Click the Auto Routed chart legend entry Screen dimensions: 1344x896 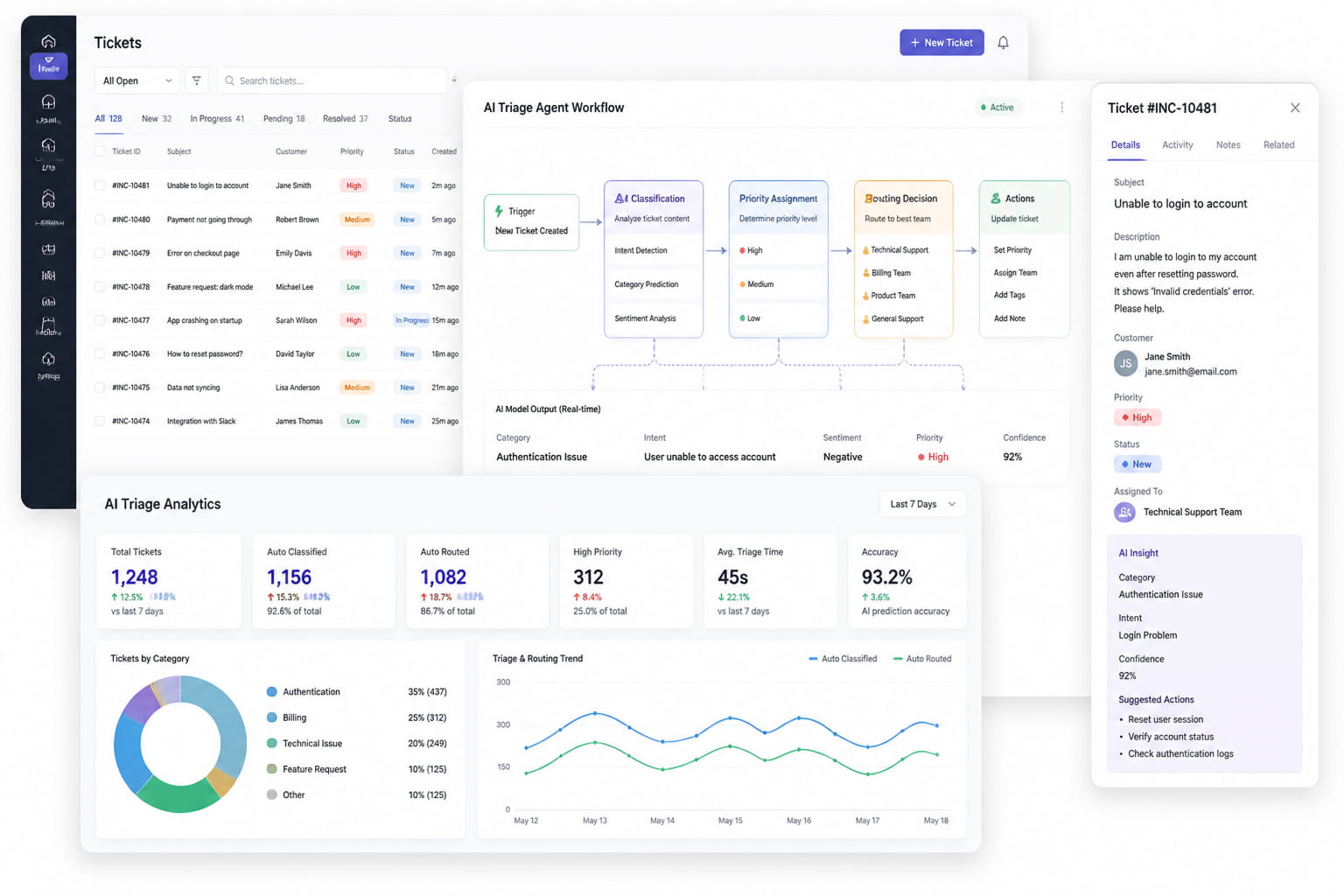tap(922, 659)
